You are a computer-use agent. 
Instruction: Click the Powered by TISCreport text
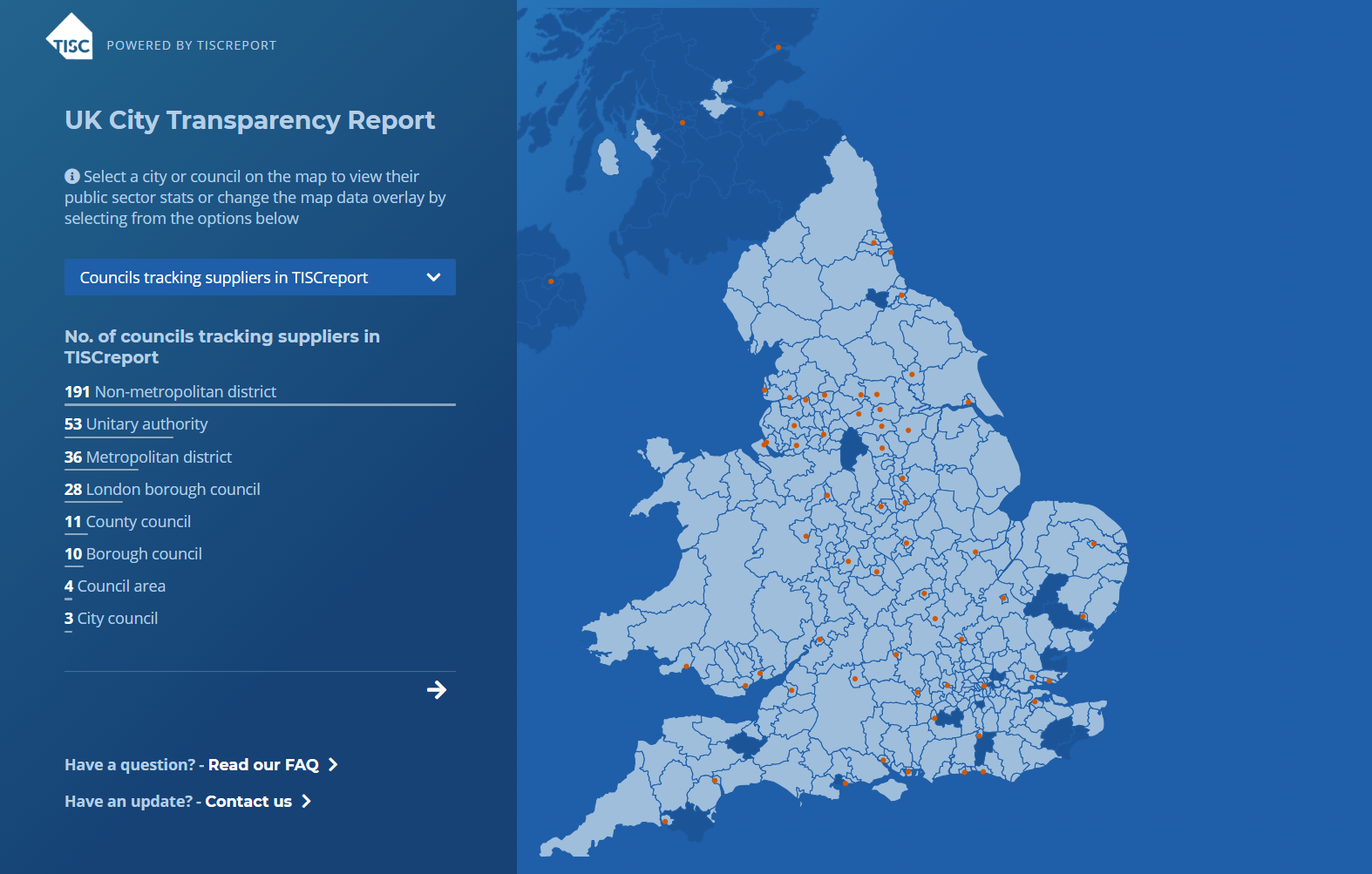pyautogui.click(x=191, y=45)
